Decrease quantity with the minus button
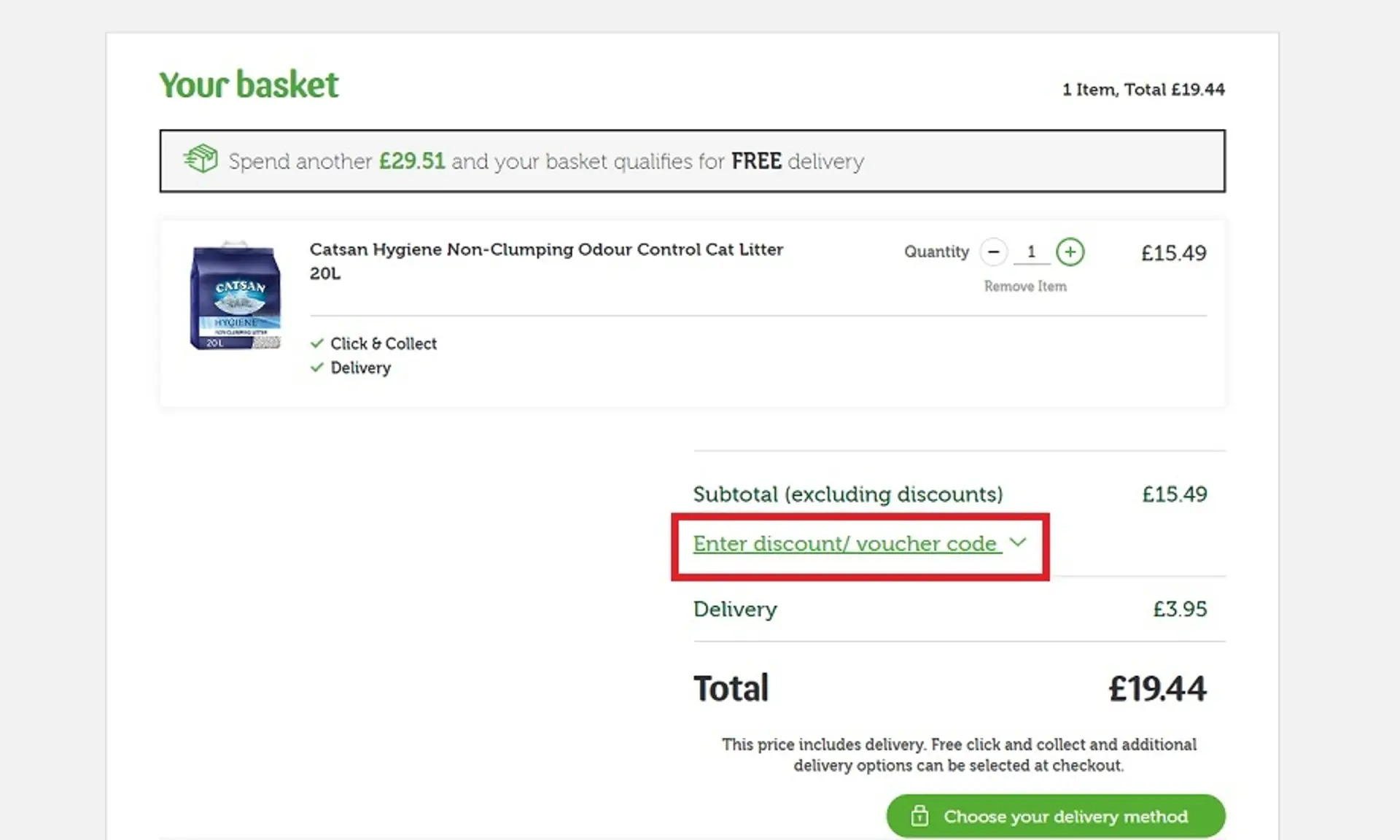This screenshot has height=840, width=1400. click(x=993, y=252)
